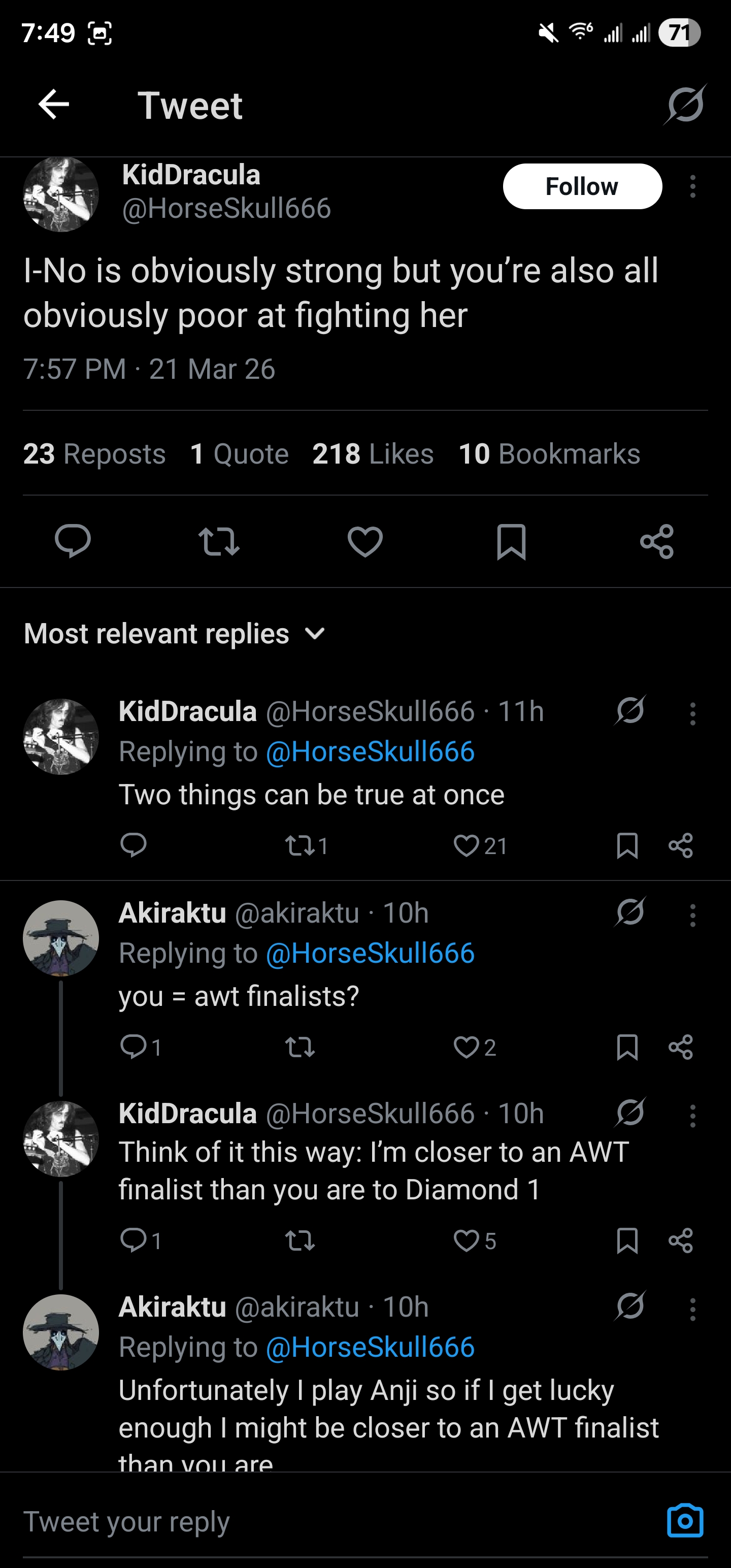This screenshot has width=731, height=1568.
Task: Open camera in reply box
Action: click(x=685, y=1520)
